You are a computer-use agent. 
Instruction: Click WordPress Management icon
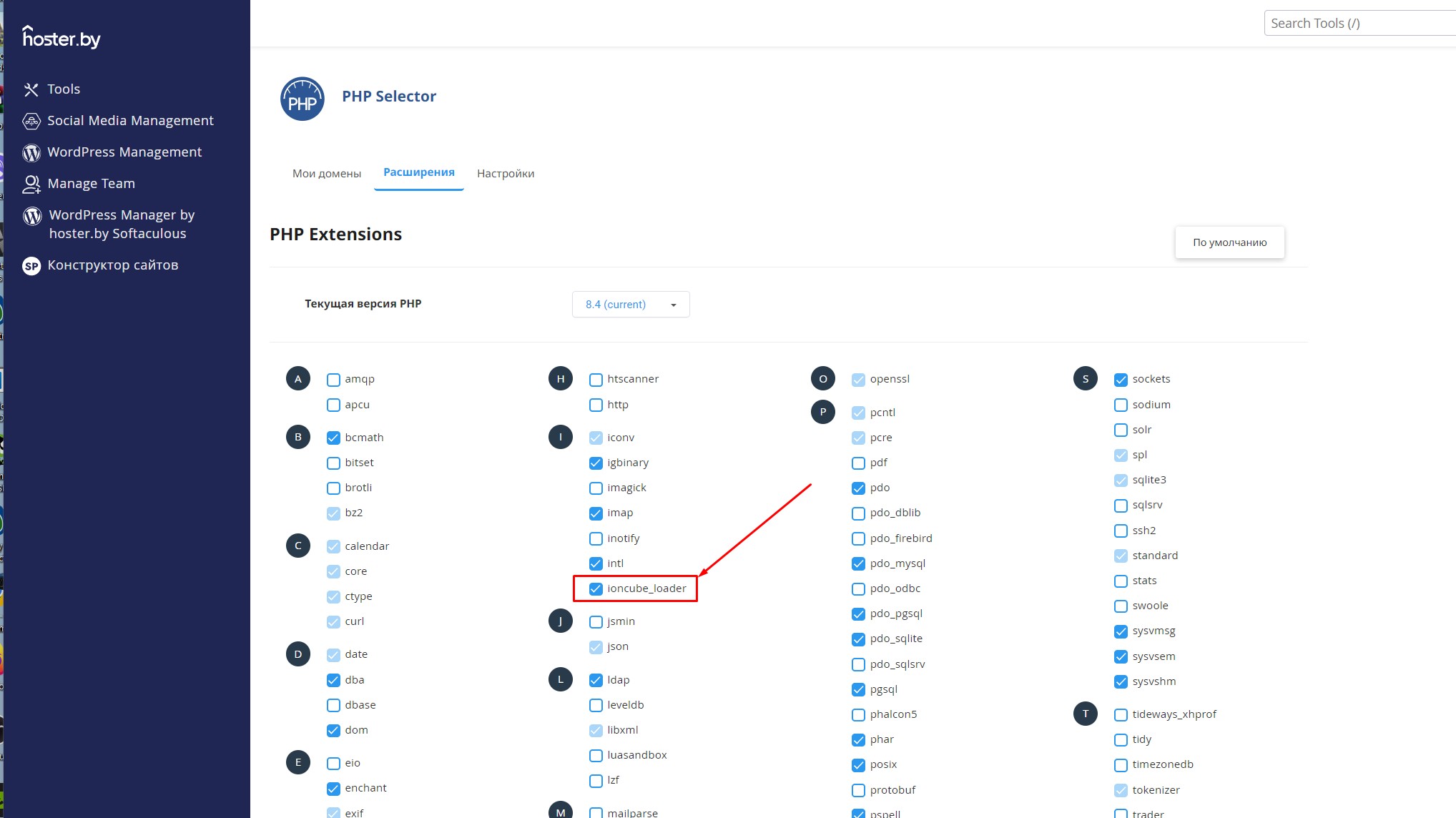[x=31, y=152]
